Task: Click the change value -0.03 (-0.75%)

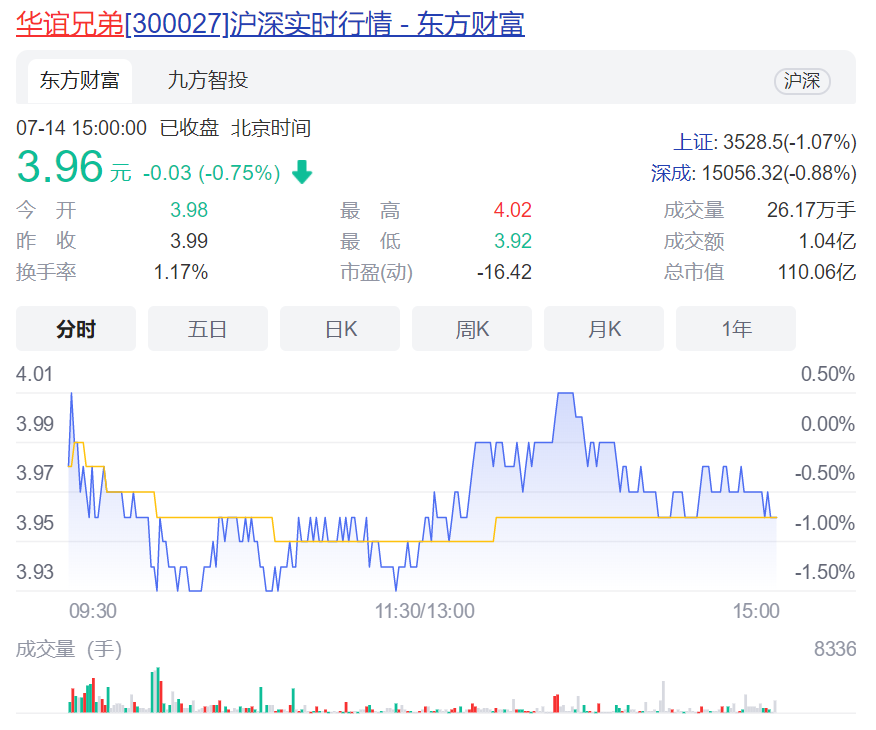Action: click(x=212, y=173)
